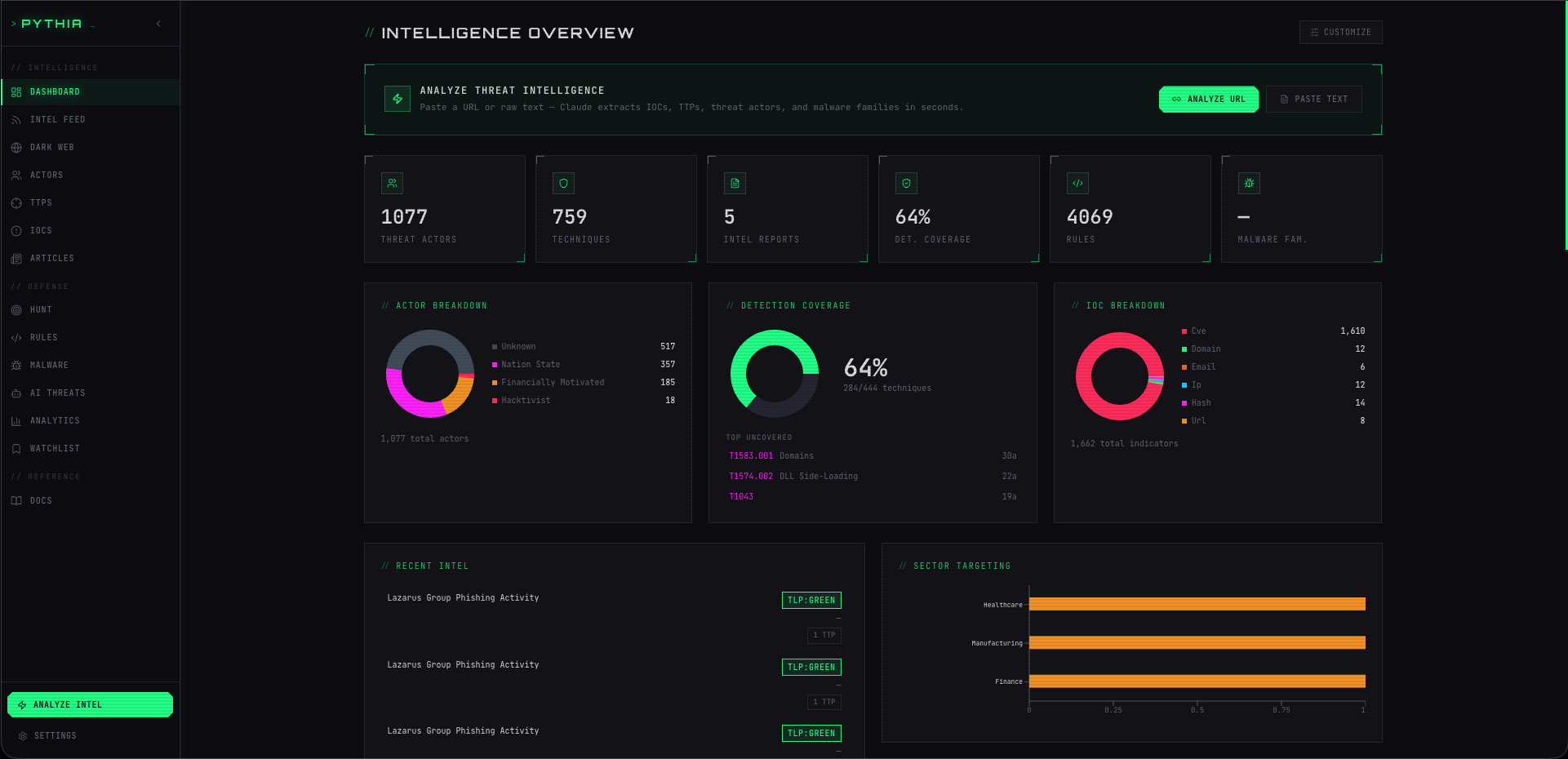
Task: Go to the Watchlist page
Action: 91,449
